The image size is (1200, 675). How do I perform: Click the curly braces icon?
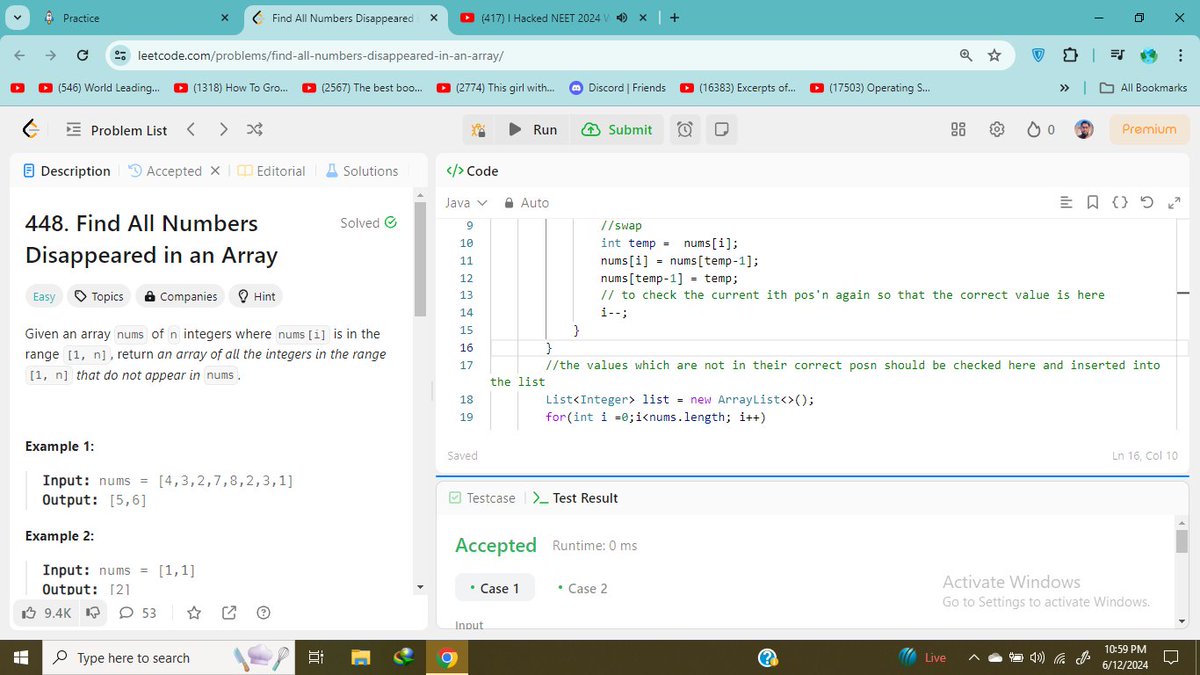[1120, 203]
